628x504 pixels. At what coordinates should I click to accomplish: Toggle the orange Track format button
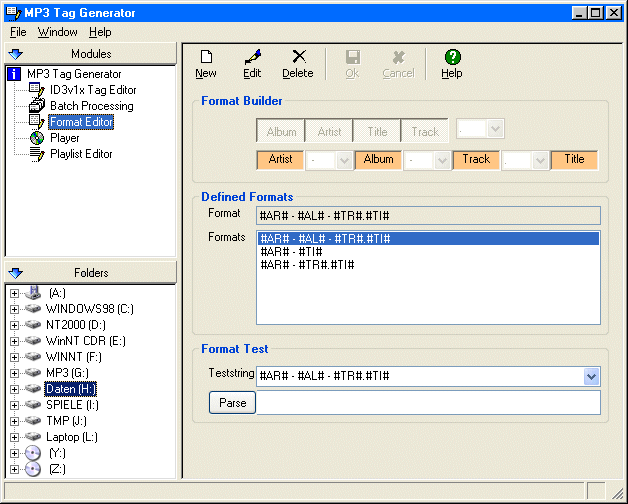click(476, 160)
